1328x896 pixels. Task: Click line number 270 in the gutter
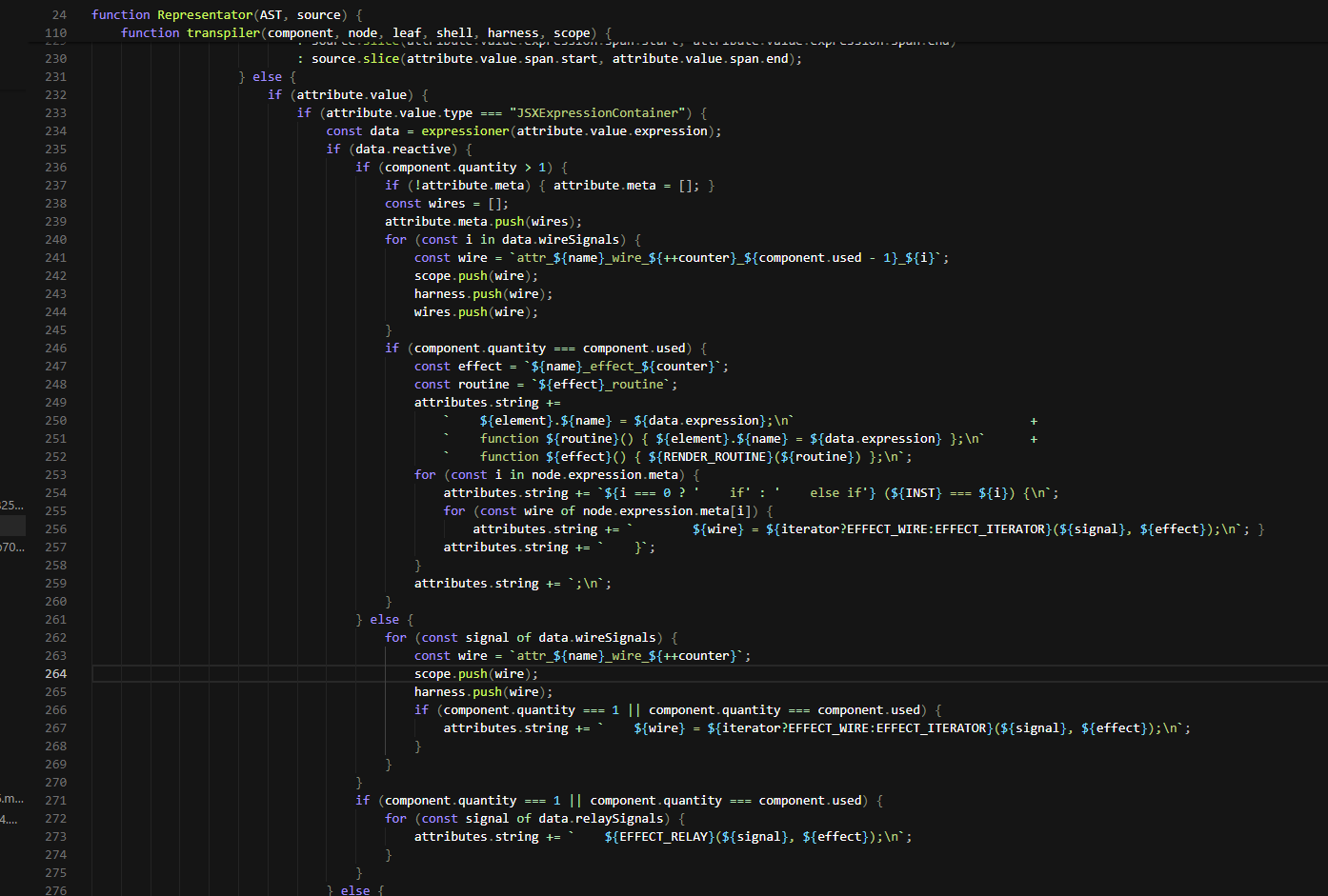click(x=55, y=782)
